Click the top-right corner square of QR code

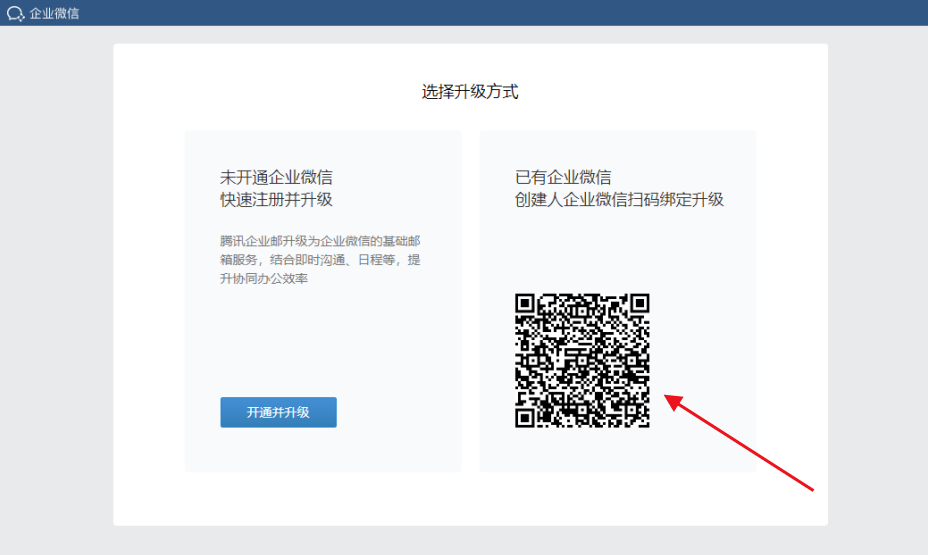point(639,304)
